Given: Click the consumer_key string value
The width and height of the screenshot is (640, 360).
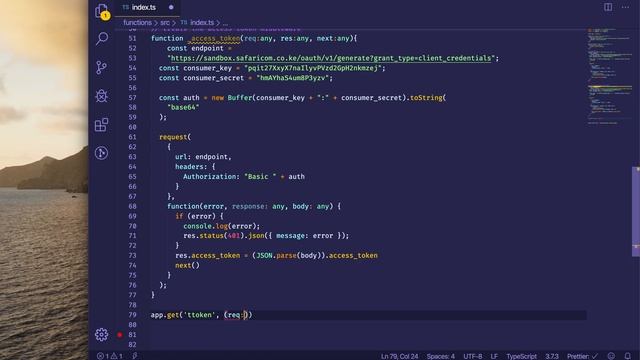Looking at the screenshot, I should (313, 68).
